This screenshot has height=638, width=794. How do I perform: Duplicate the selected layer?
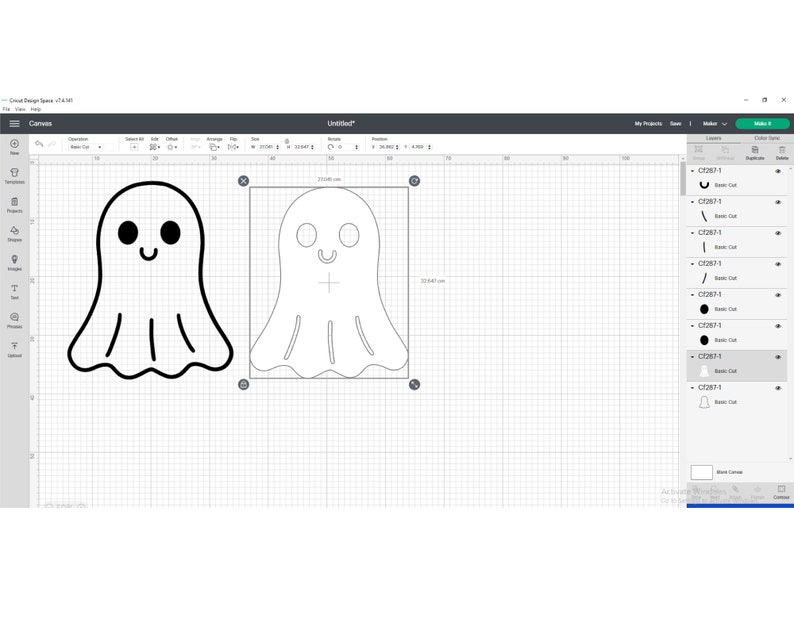pos(755,152)
